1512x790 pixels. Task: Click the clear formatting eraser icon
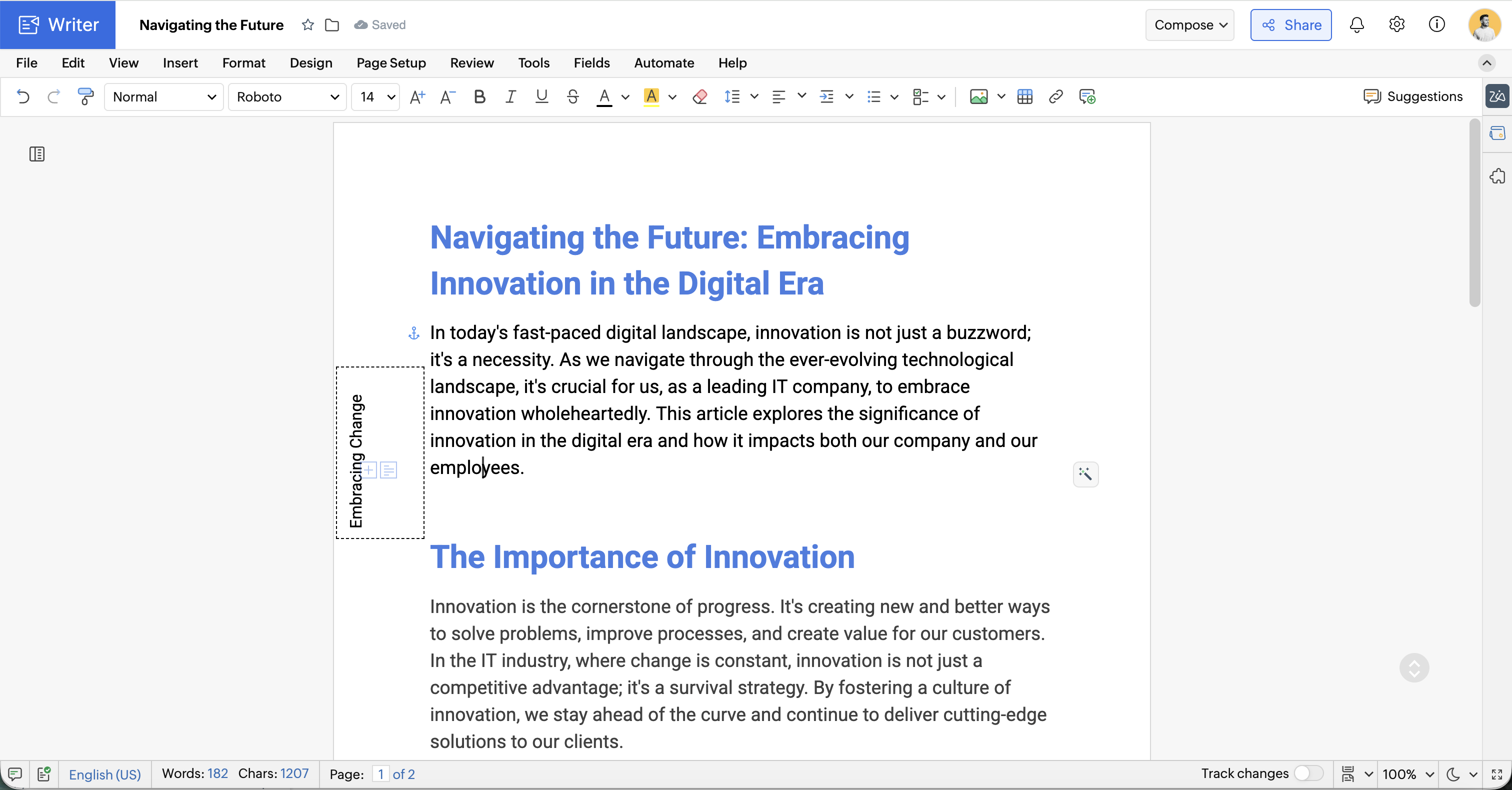[699, 97]
